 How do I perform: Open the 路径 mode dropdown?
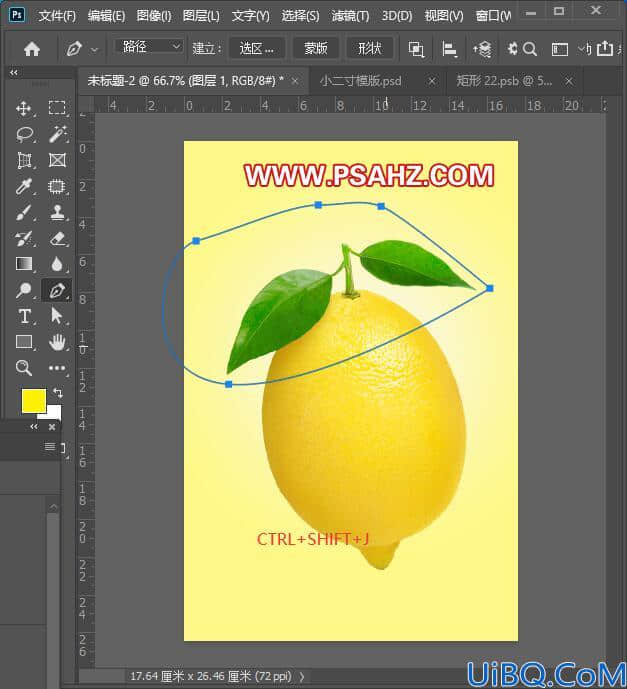tap(149, 47)
